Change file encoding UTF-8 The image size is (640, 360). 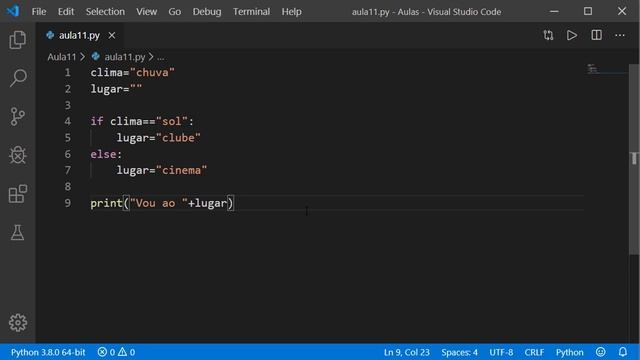coord(501,352)
